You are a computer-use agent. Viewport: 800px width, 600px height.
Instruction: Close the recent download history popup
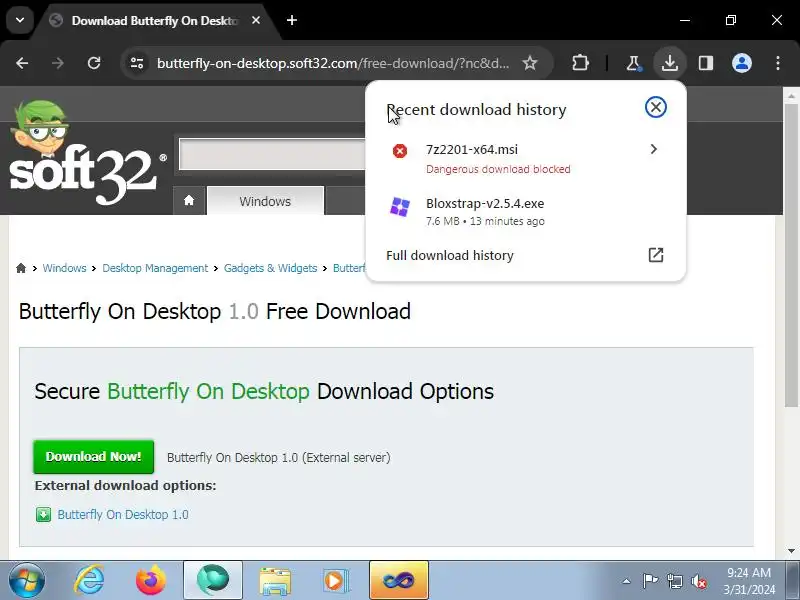click(656, 107)
